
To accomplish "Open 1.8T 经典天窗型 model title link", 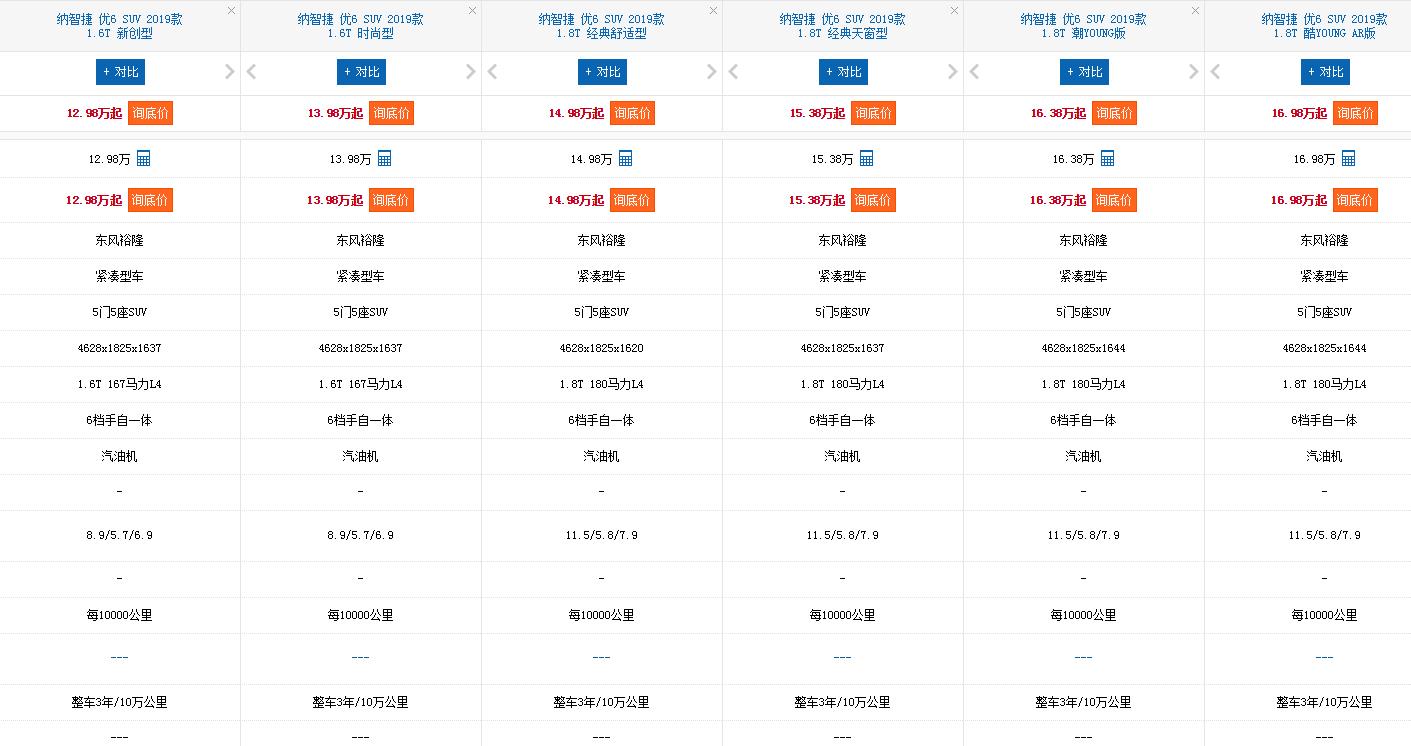I will 843,26.
